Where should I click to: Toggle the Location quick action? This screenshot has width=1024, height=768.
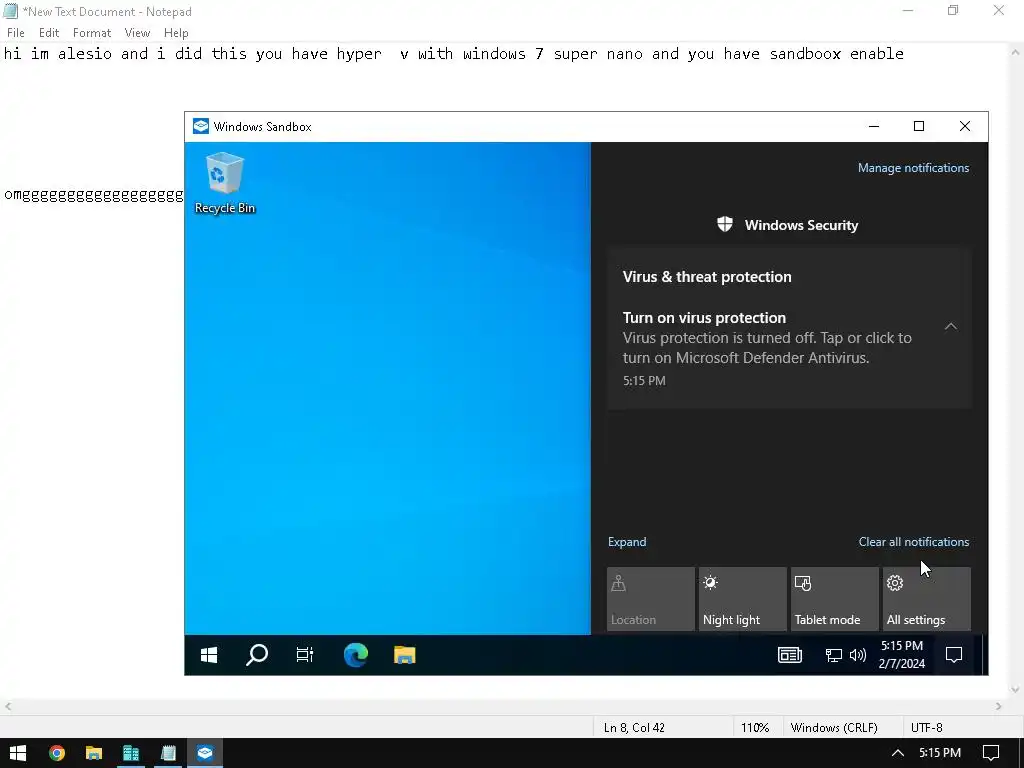650,599
